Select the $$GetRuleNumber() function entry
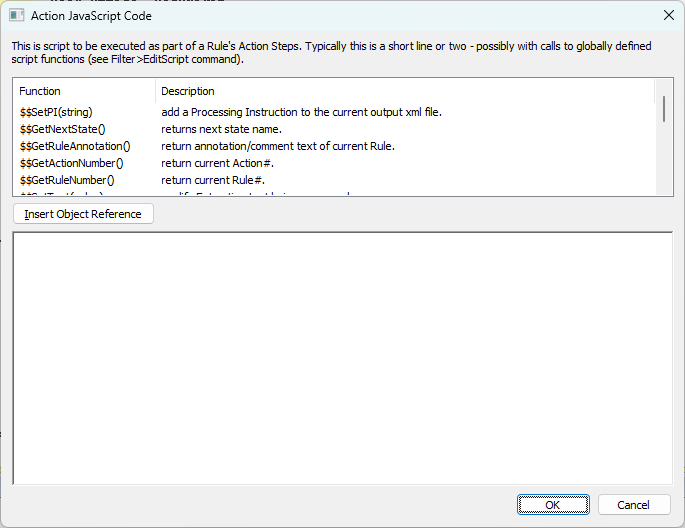The image size is (685, 528). pyautogui.click(x=67, y=180)
